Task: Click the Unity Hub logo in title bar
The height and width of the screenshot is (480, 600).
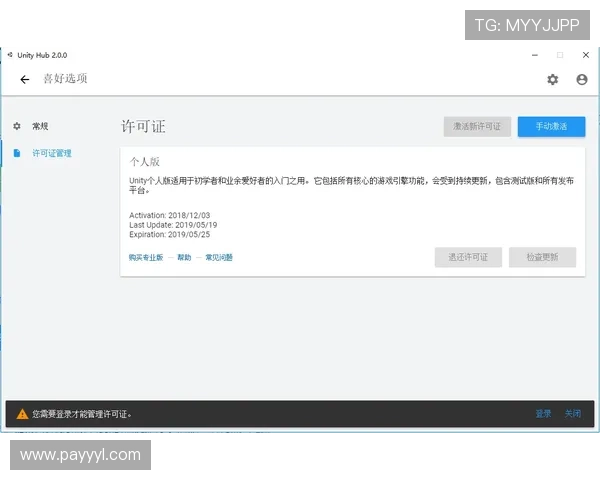Action: [x=10, y=55]
